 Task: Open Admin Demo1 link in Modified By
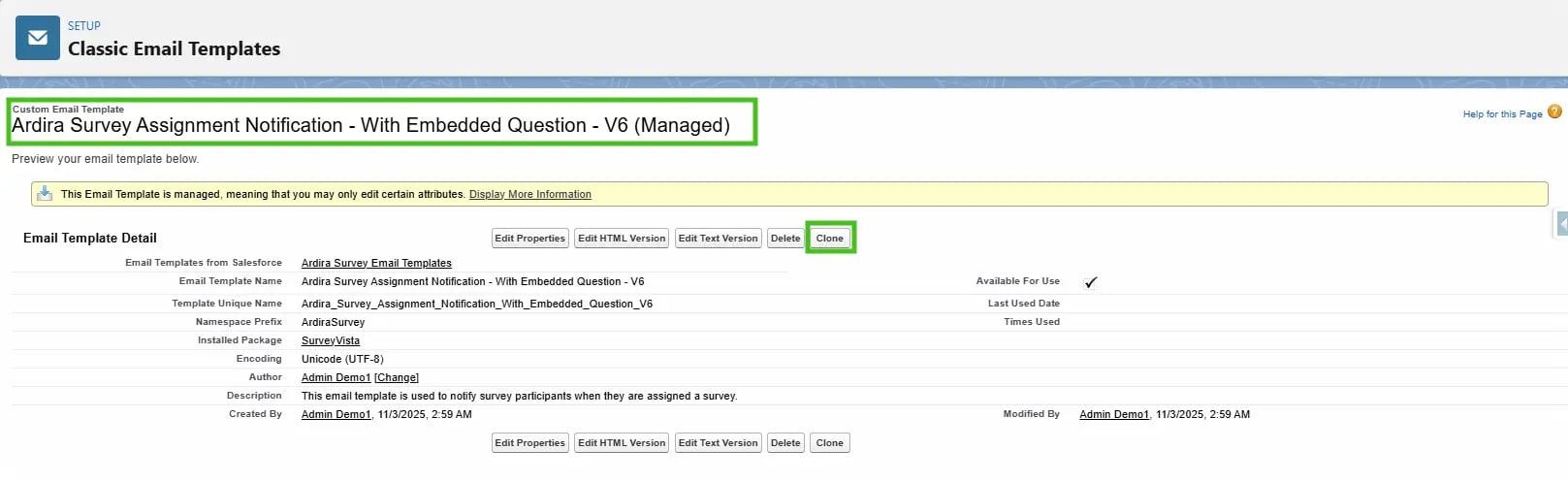tap(1114, 414)
